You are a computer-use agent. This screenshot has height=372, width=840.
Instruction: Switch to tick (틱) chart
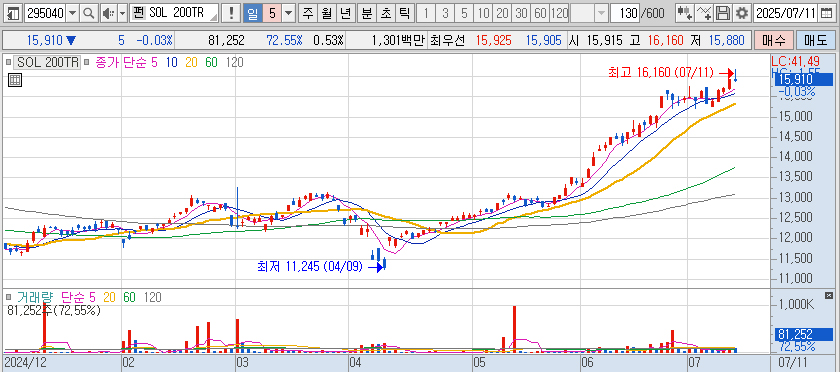(x=404, y=13)
